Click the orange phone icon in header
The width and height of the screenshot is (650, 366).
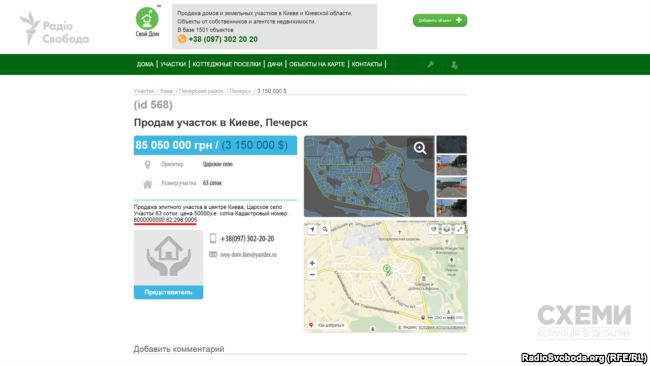182,39
